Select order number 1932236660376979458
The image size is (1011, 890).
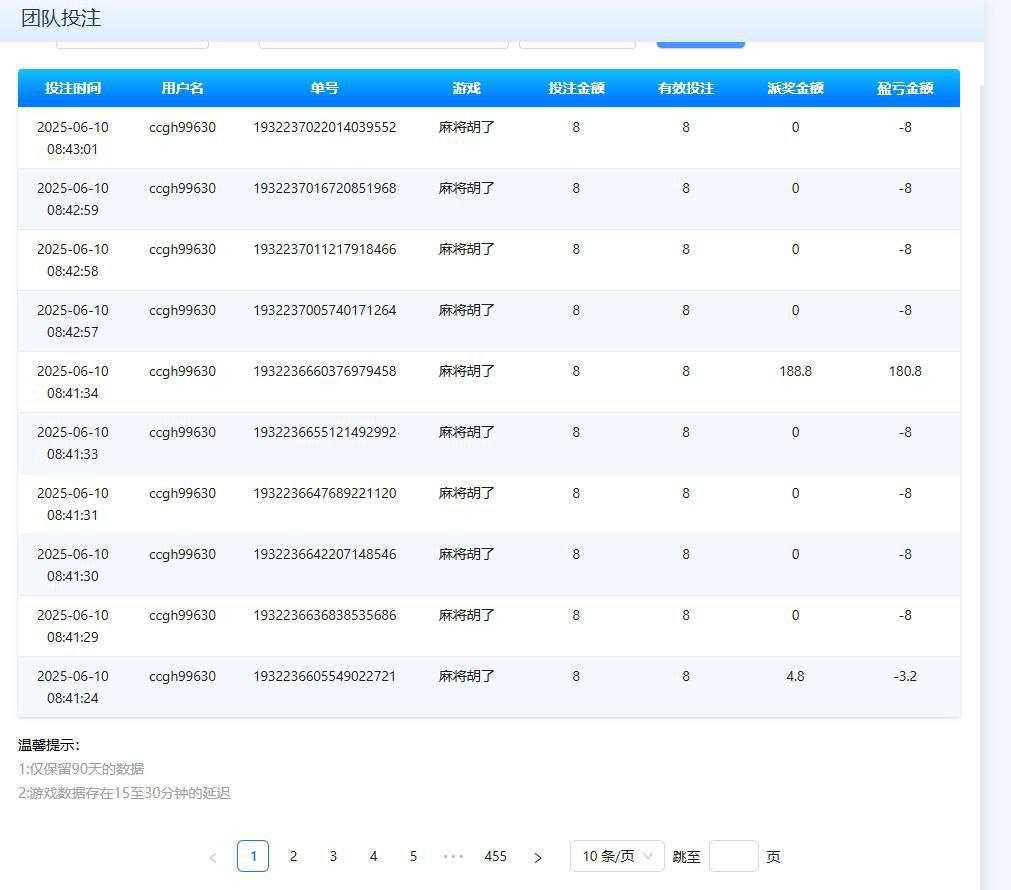pos(324,371)
